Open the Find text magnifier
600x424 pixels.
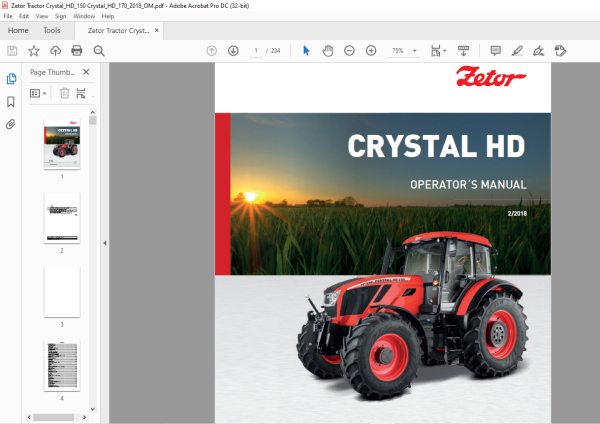[99, 51]
